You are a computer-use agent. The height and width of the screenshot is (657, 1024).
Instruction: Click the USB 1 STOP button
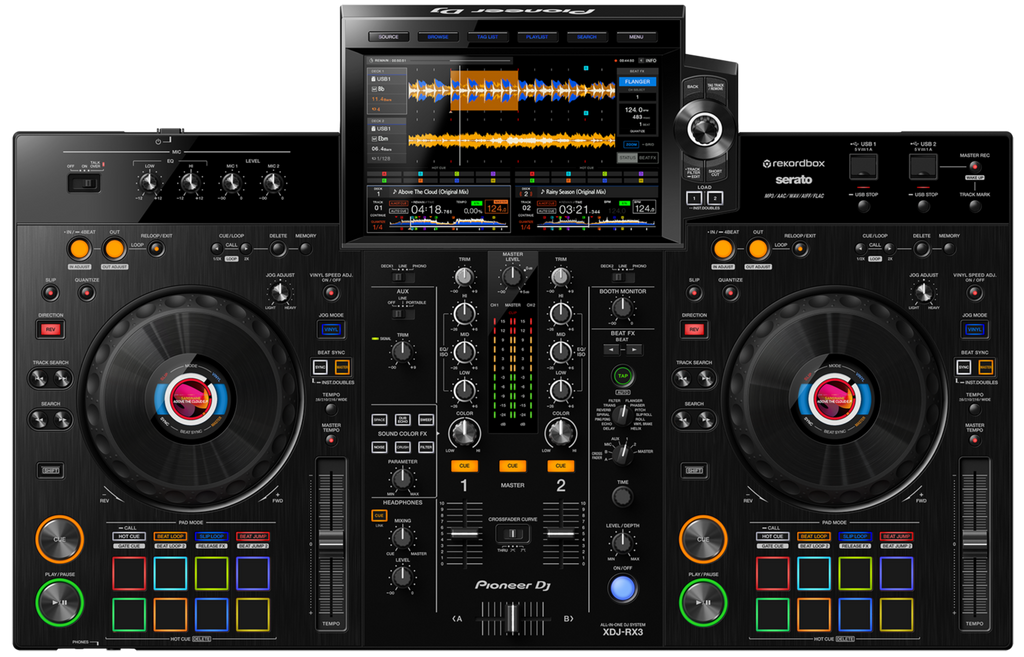[x=863, y=206]
